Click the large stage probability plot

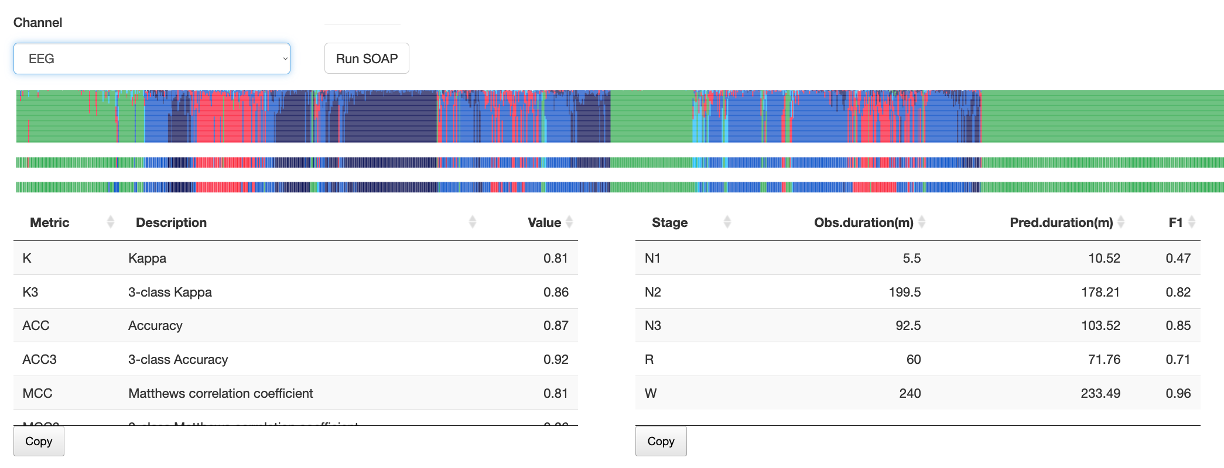619,116
